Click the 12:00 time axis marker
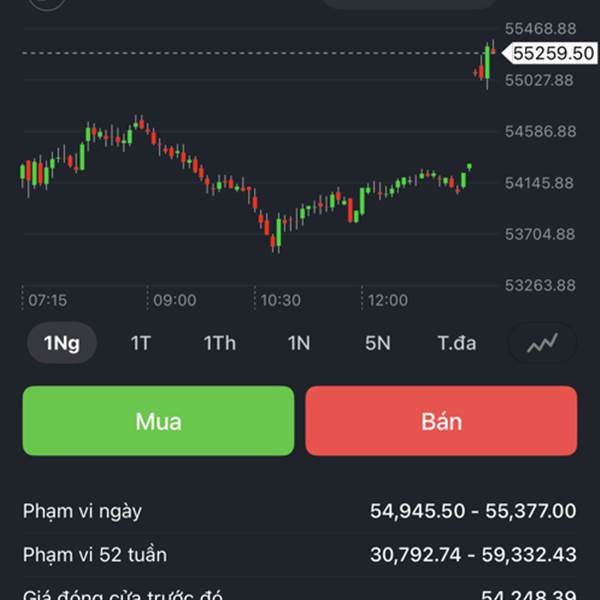 (x=387, y=300)
